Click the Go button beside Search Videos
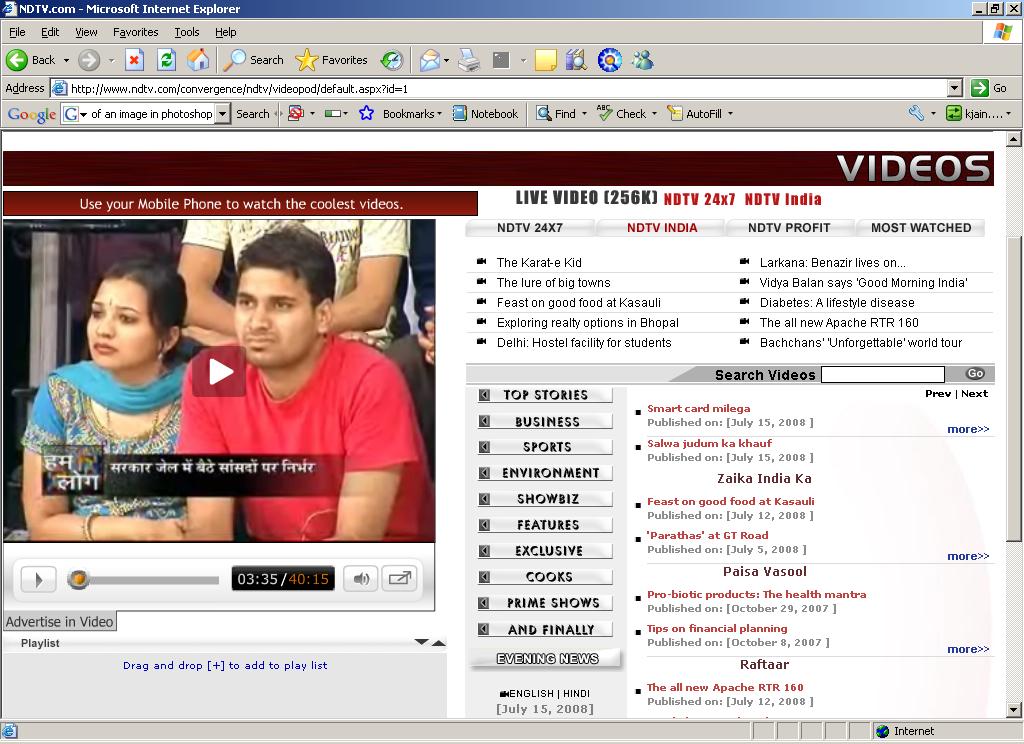1024x744 pixels. (975, 374)
